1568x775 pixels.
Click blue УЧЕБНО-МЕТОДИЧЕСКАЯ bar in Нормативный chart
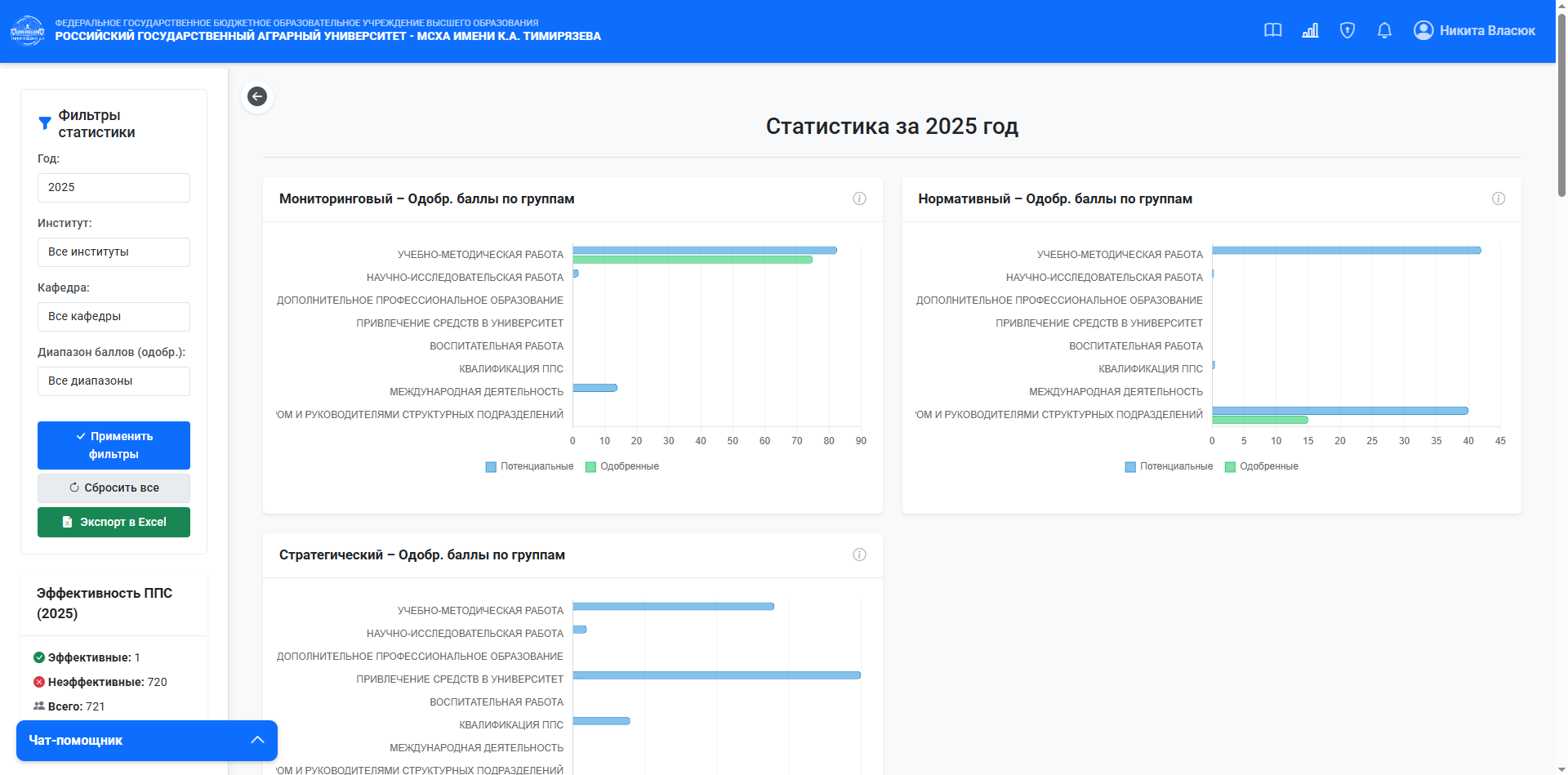(x=1347, y=250)
